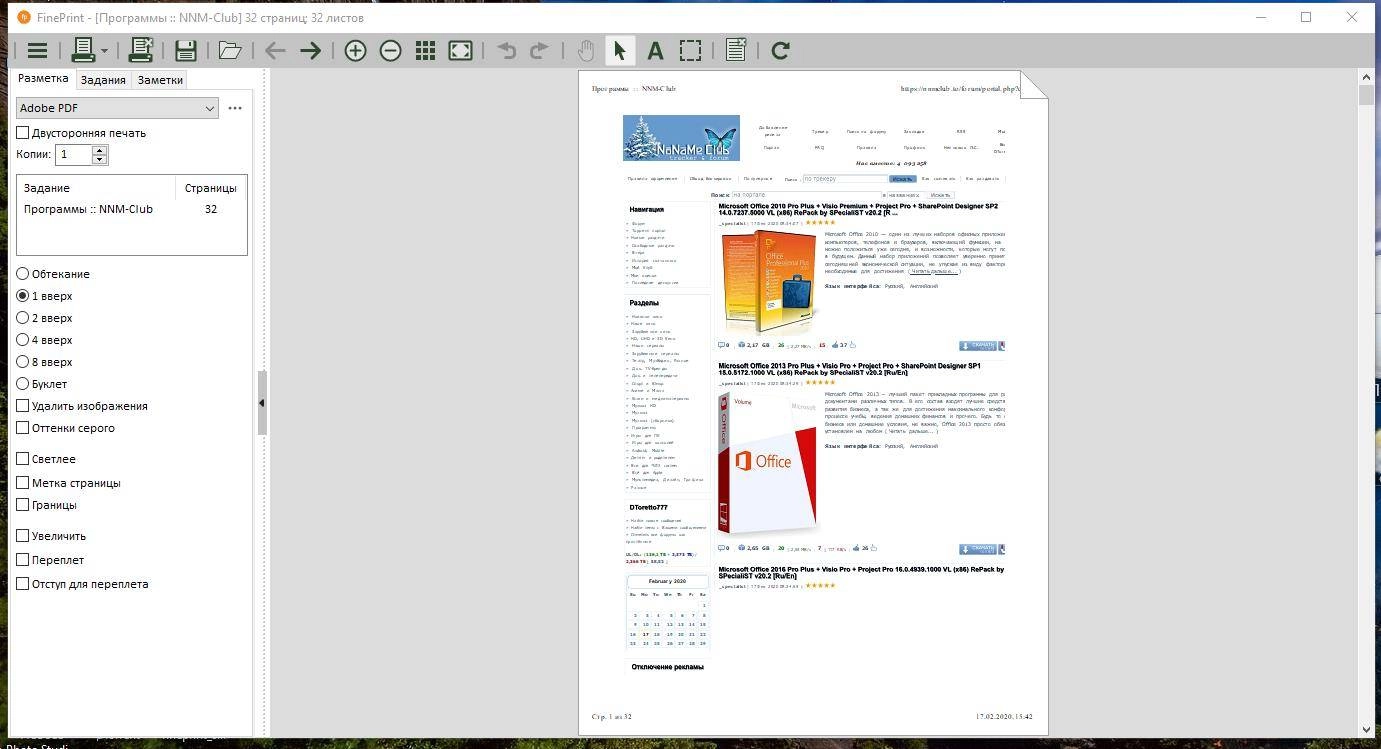
Task: Undo last action
Action: [x=507, y=50]
